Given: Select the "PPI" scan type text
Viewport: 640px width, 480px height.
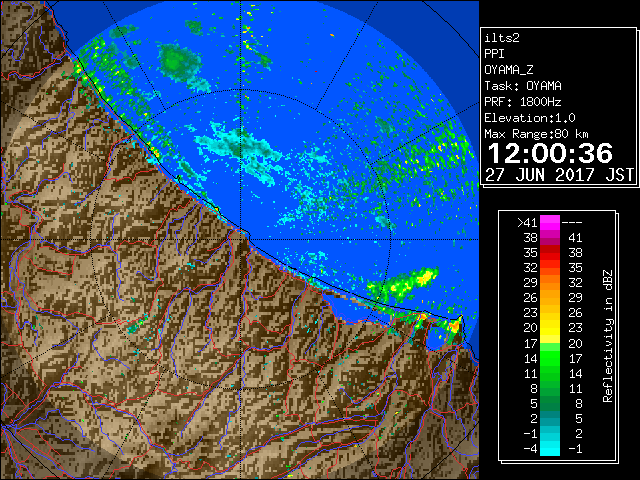Looking at the screenshot, I should [494, 54].
